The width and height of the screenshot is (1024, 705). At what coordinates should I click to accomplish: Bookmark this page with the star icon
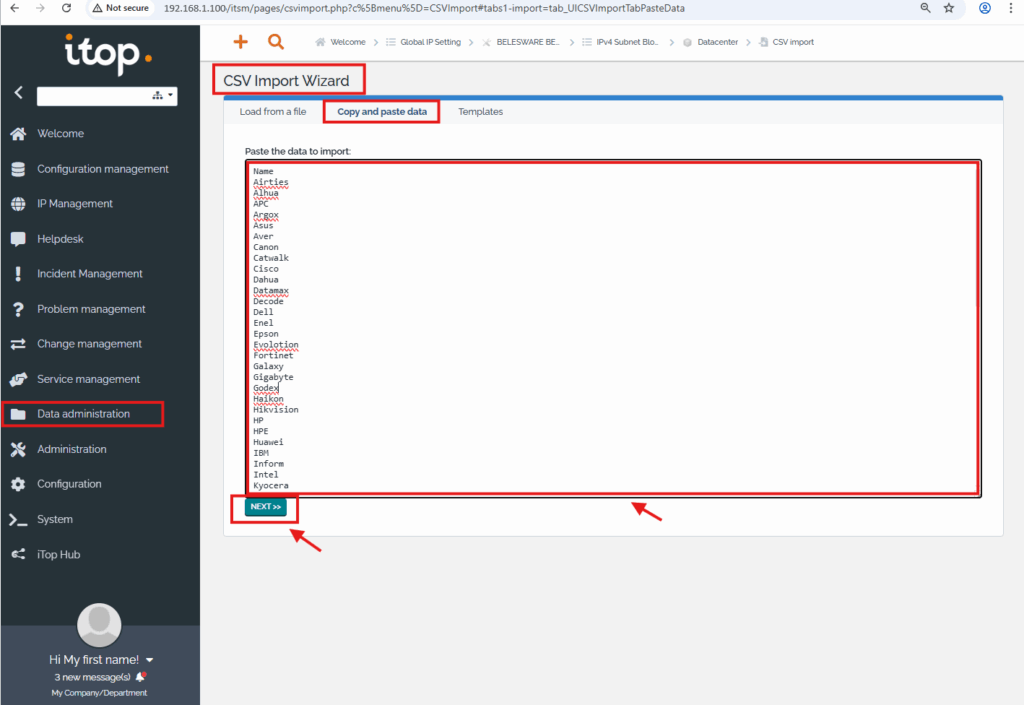[949, 8]
